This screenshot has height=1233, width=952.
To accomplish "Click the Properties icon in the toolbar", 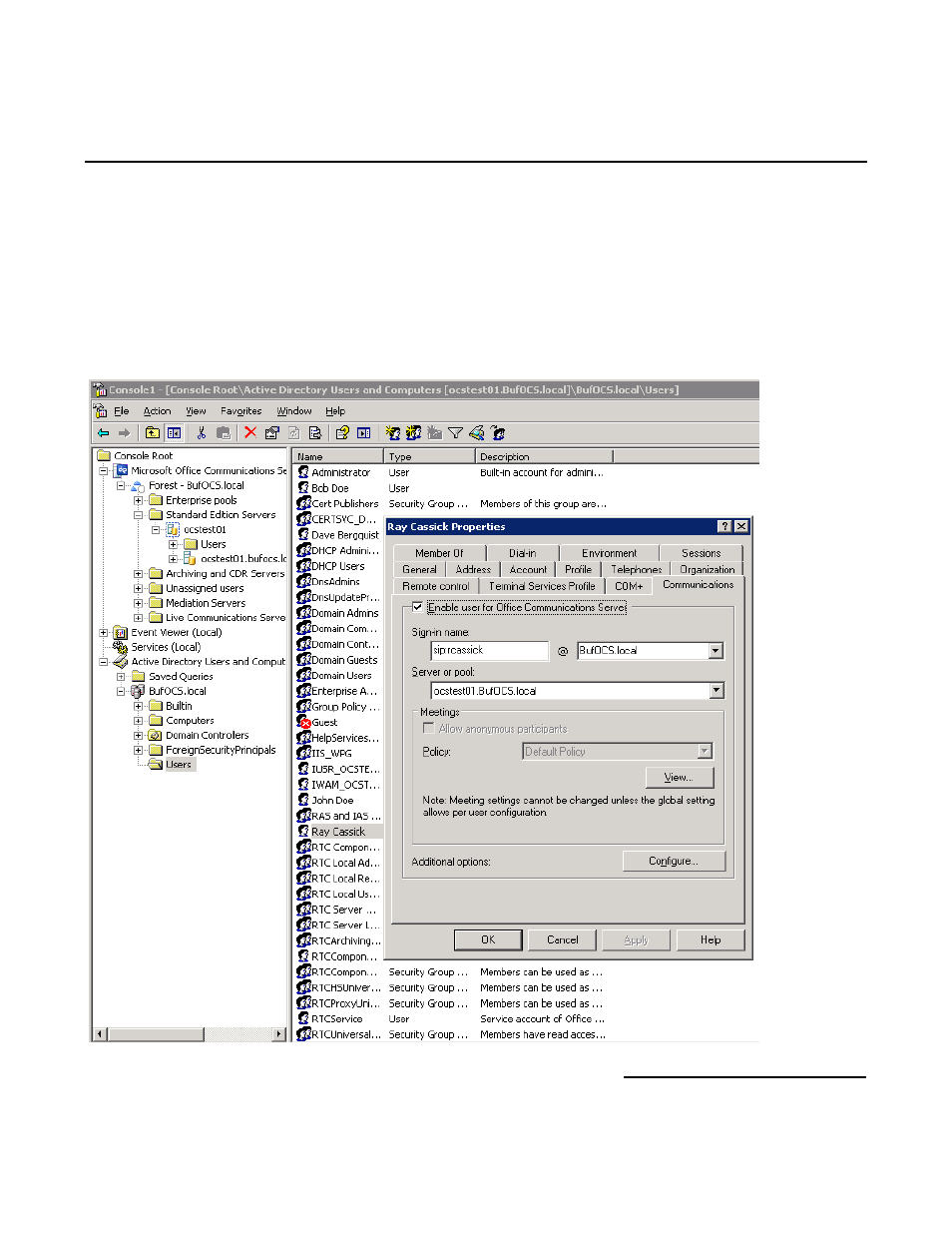I will (x=271, y=433).
